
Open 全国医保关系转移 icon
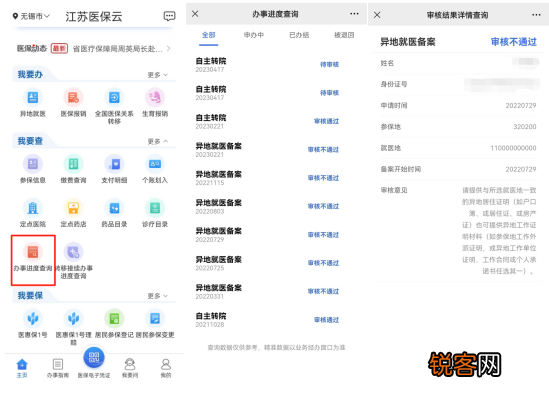(114, 98)
